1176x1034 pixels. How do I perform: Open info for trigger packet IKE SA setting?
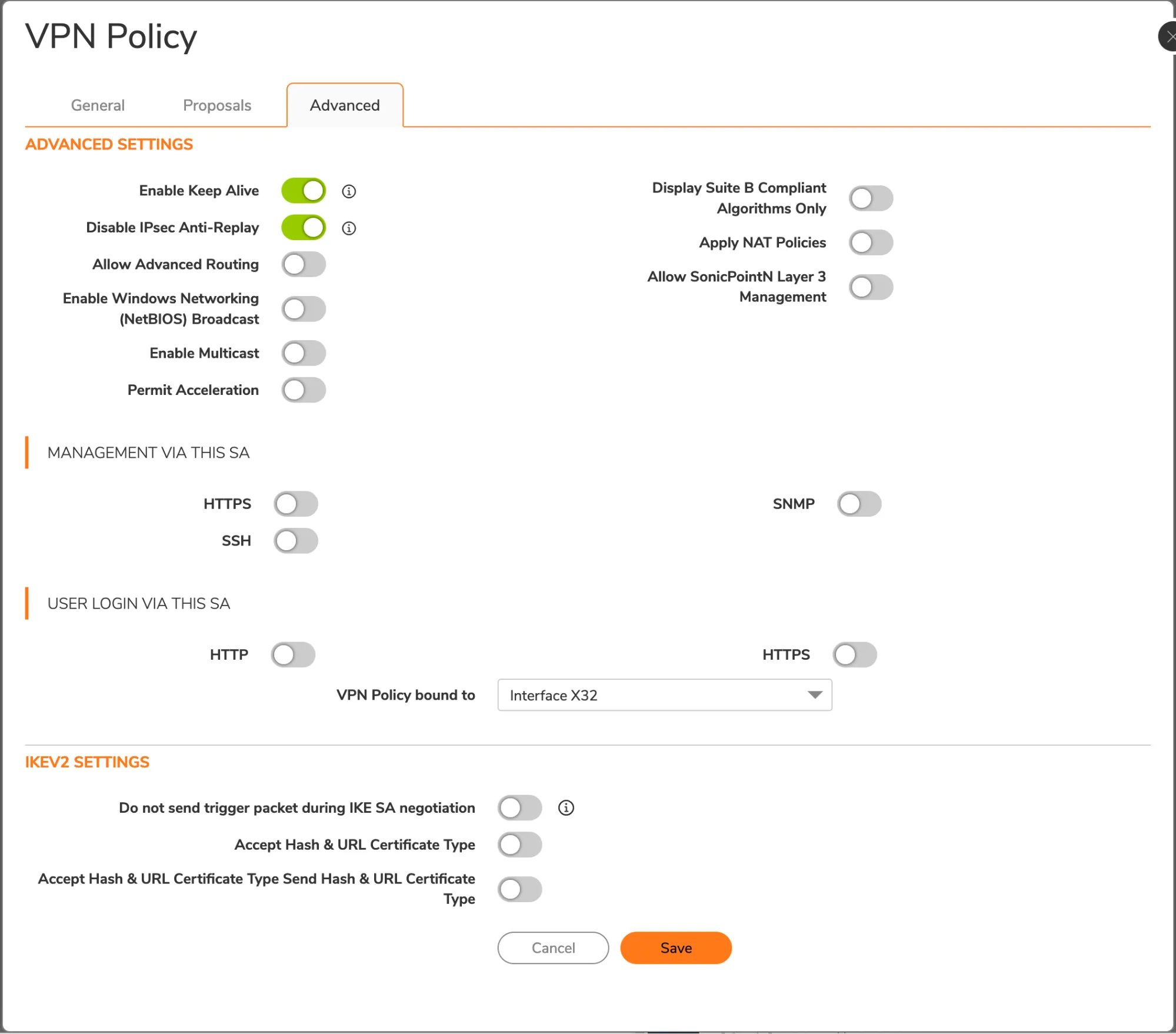pyautogui.click(x=566, y=807)
